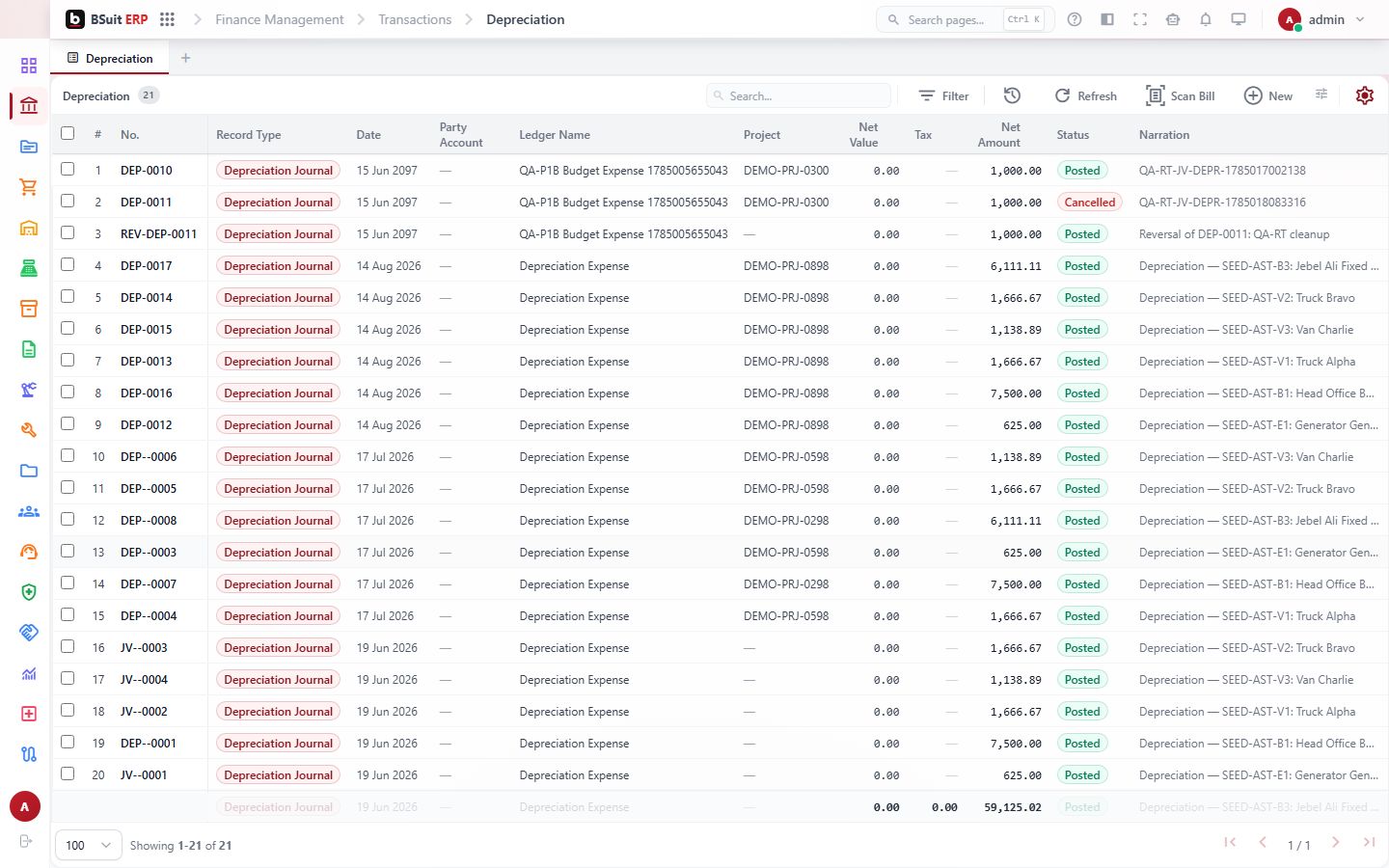Image resolution: width=1389 pixels, height=868 pixels.
Task: Open the wrench maintenance icon in sidebar
Action: point(29,430)
